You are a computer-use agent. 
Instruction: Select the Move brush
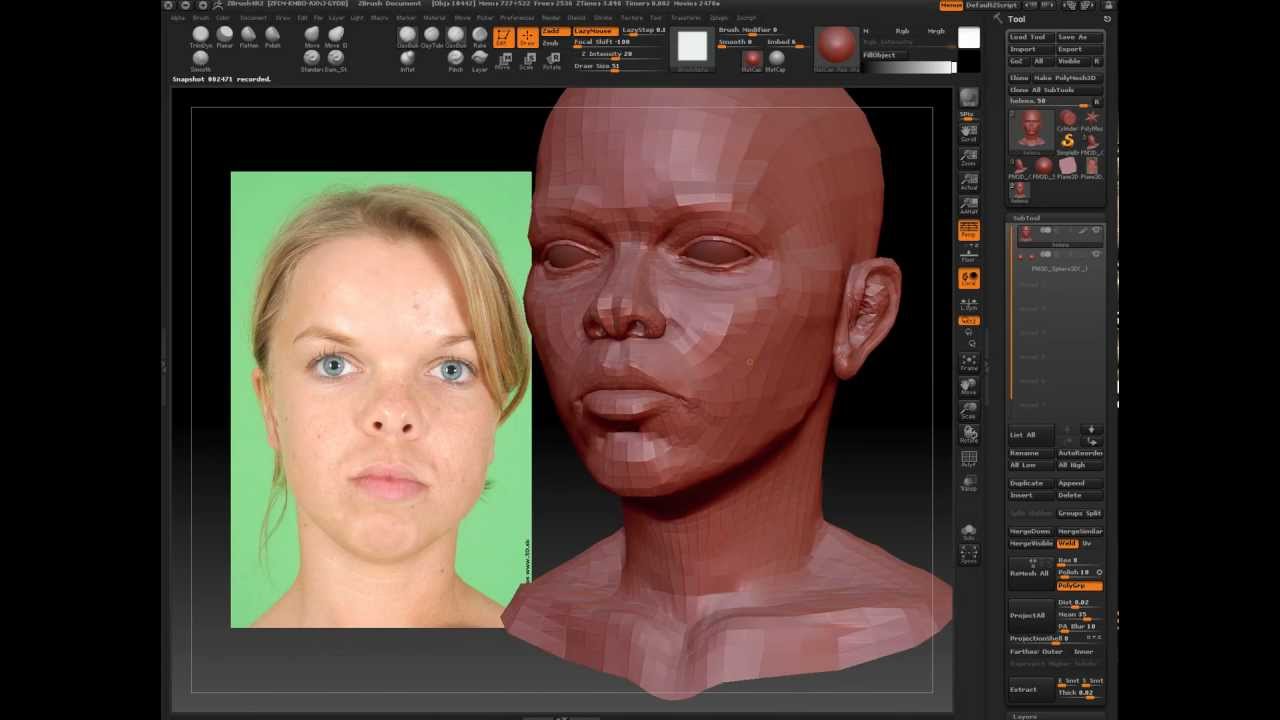point(312,37)
